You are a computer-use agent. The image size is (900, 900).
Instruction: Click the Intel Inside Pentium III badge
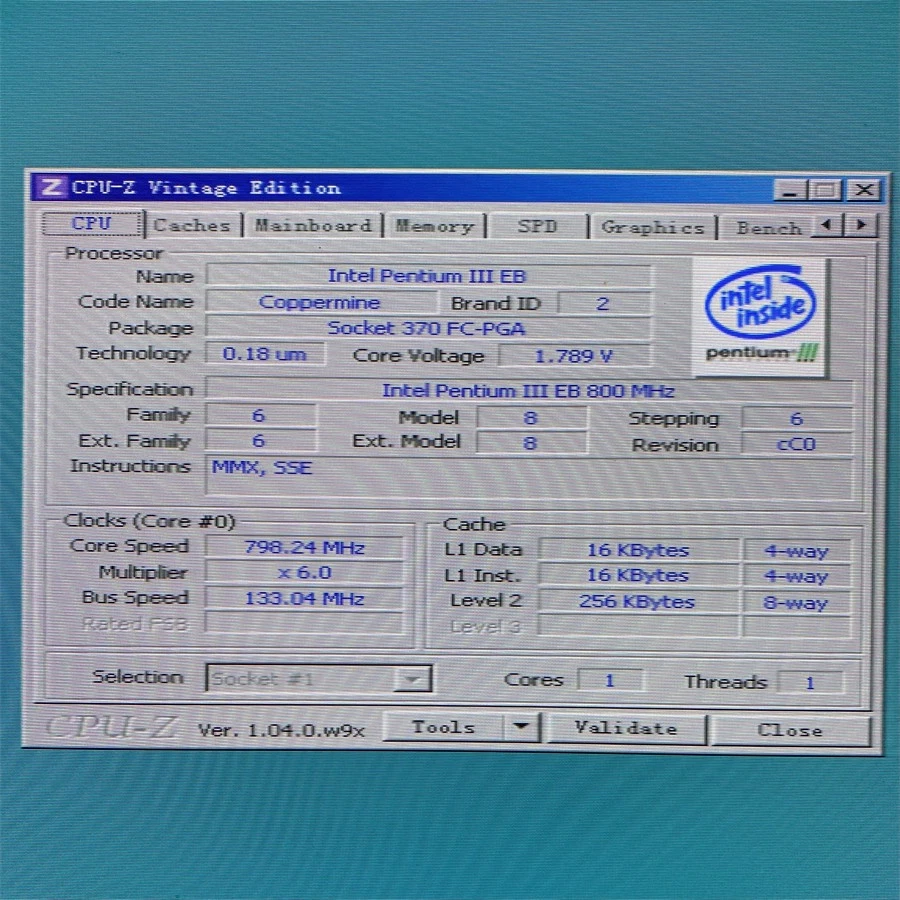click(759, 316)
